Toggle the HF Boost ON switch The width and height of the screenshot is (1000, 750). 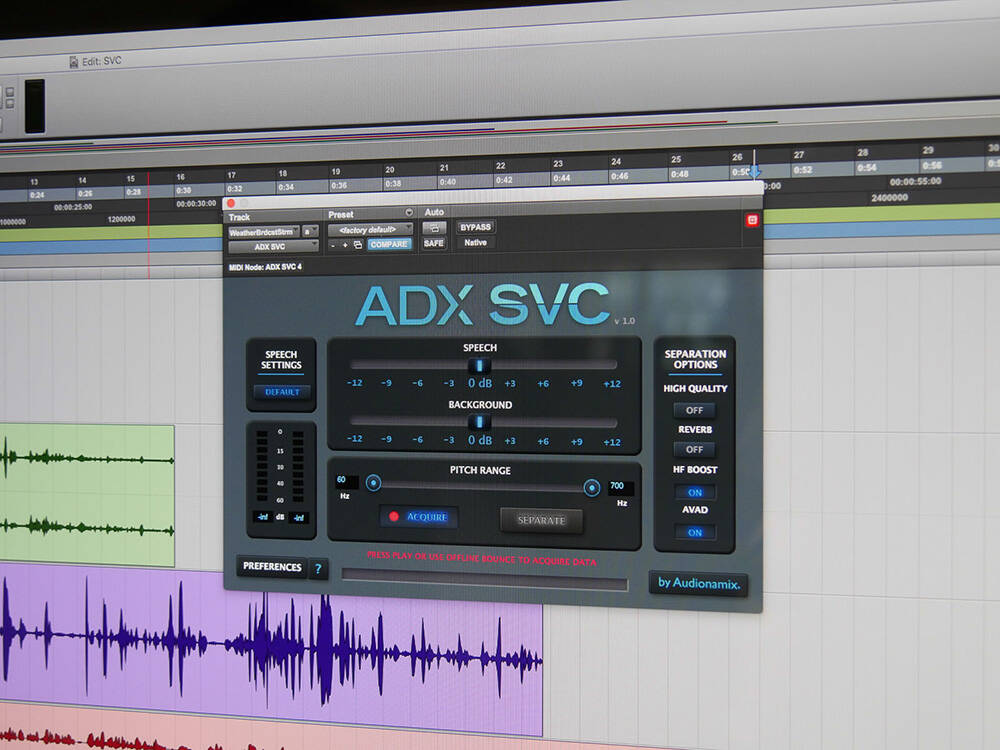pos(695,492)
